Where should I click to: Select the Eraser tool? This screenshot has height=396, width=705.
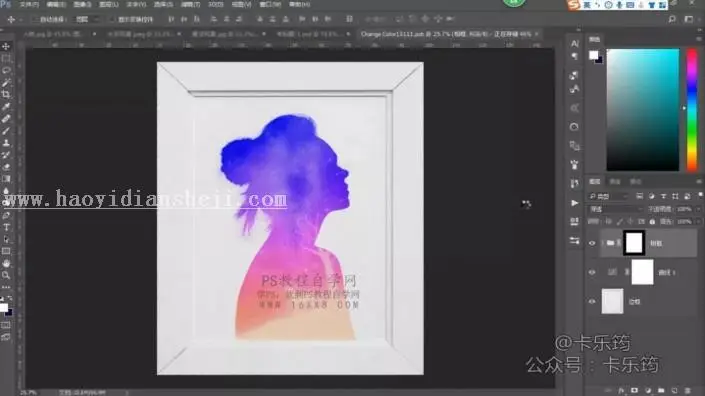(x=6, y=167)
